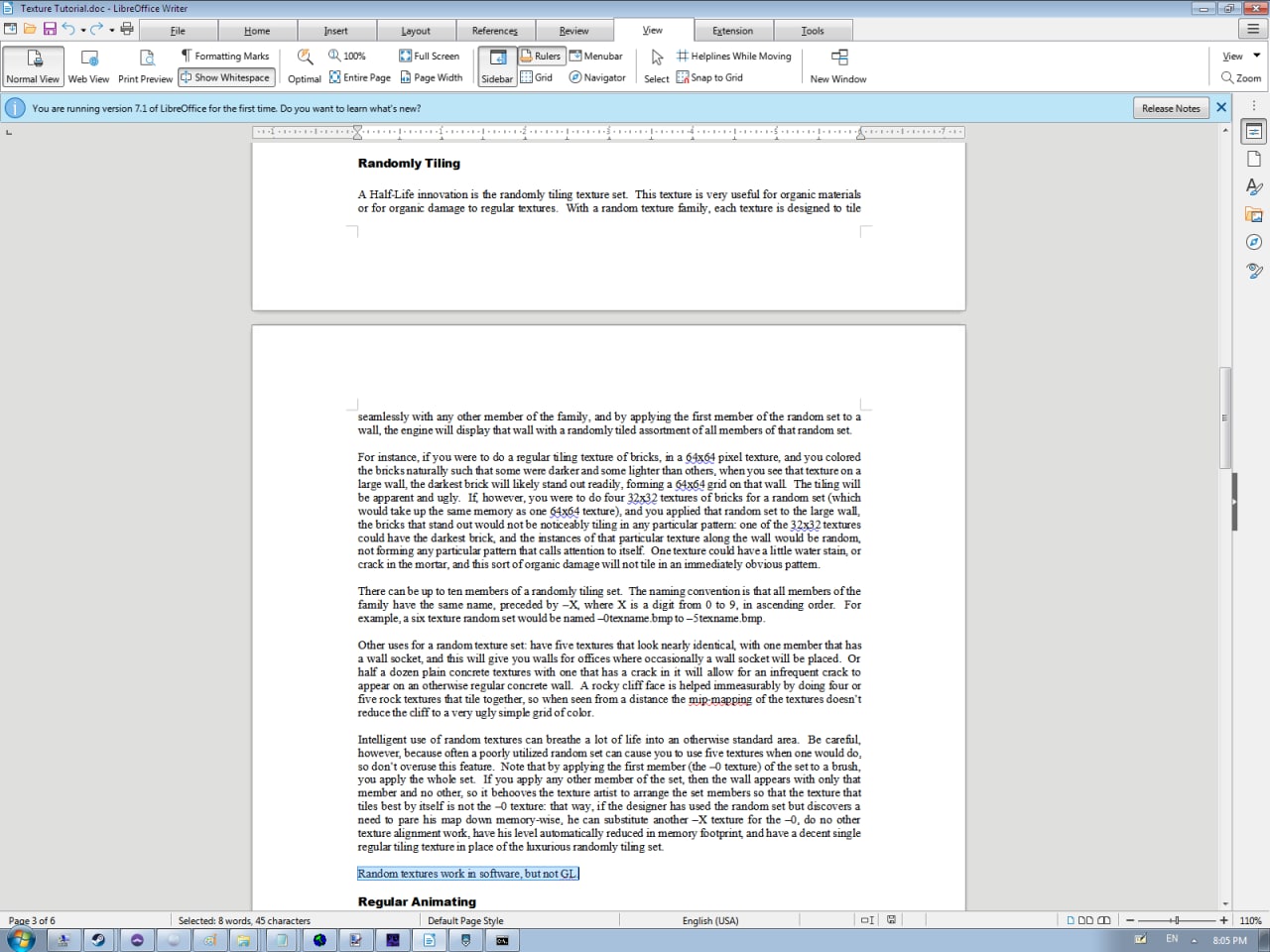Select single-page view layout
Viewport: 1270px width, 952px height.
1072,920
